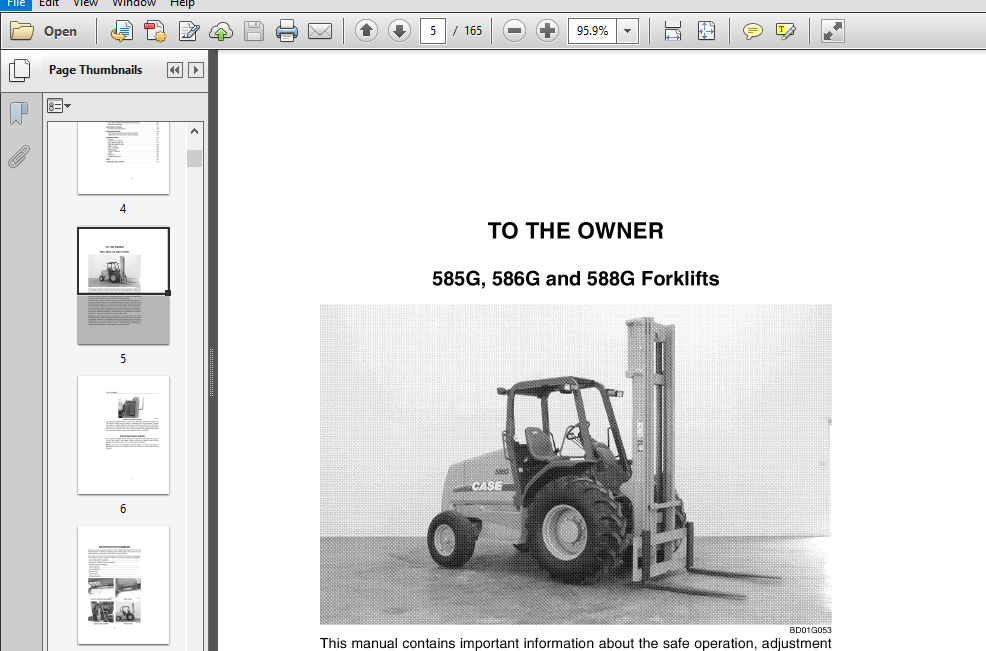Image resolution: width=986 pixels, height=651 pixels.
Task: Select the page 4 thumbnail
Action: [x=123, y=158]
